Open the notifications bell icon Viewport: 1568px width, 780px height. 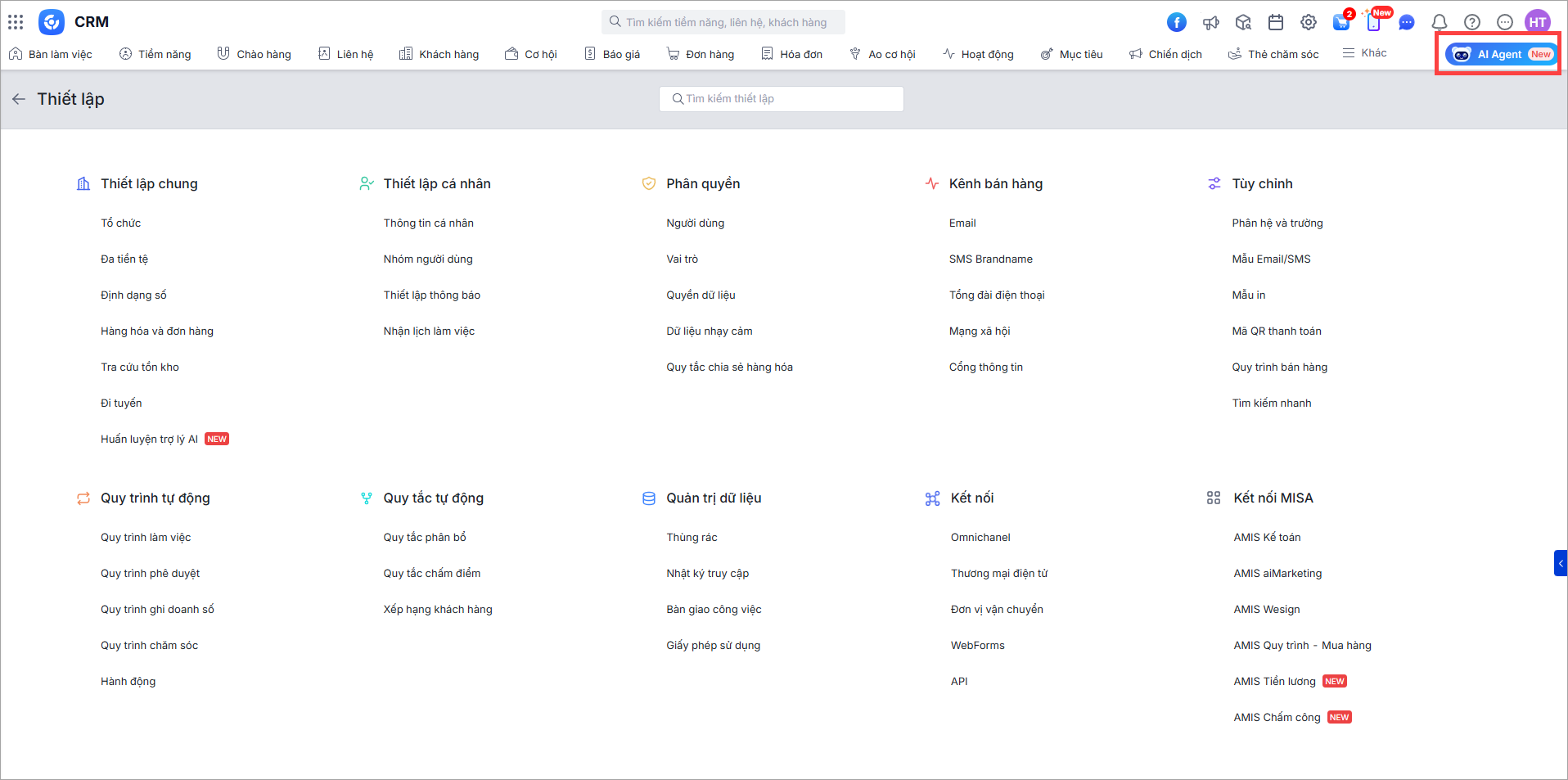pyautogui.click(x=1439, y=22)
